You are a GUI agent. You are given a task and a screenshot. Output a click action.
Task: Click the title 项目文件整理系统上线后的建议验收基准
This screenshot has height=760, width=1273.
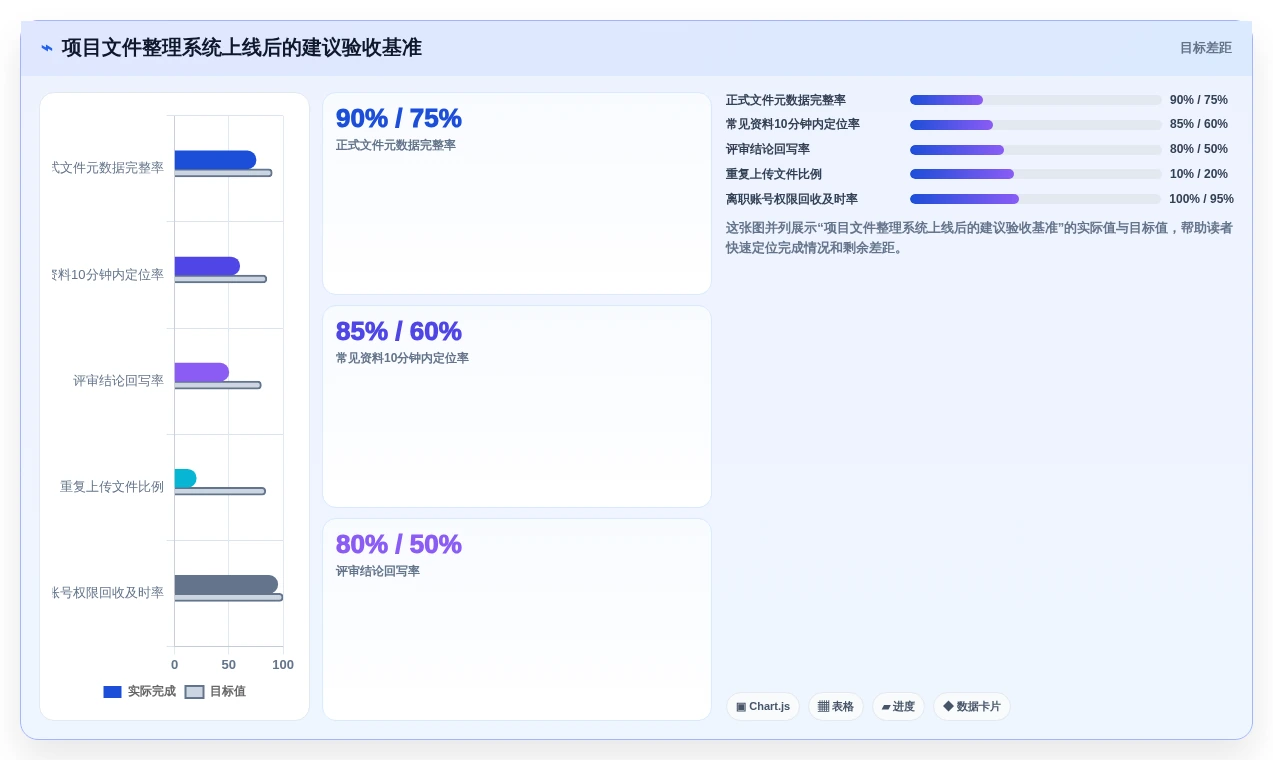242,48
